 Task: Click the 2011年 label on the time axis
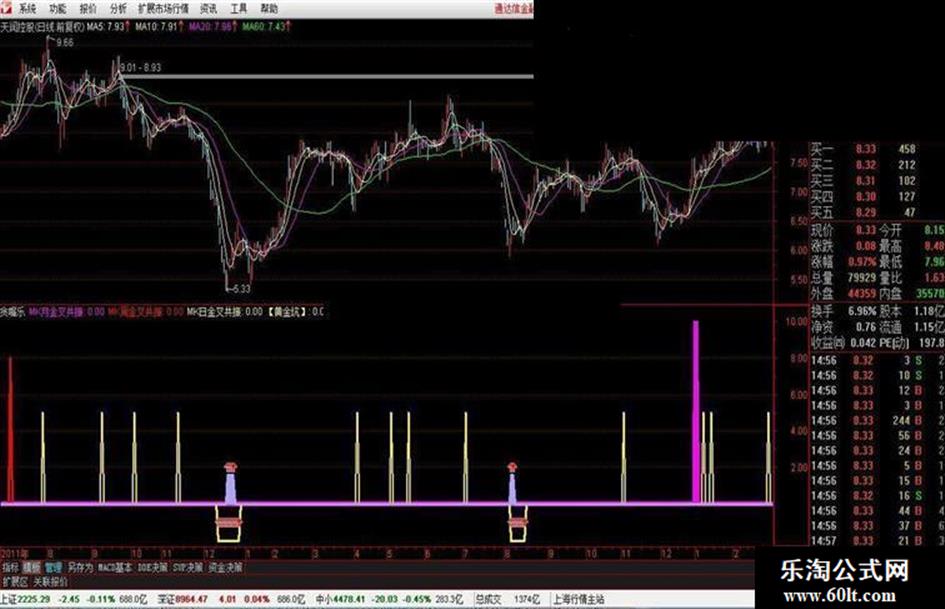pos(14,553)
